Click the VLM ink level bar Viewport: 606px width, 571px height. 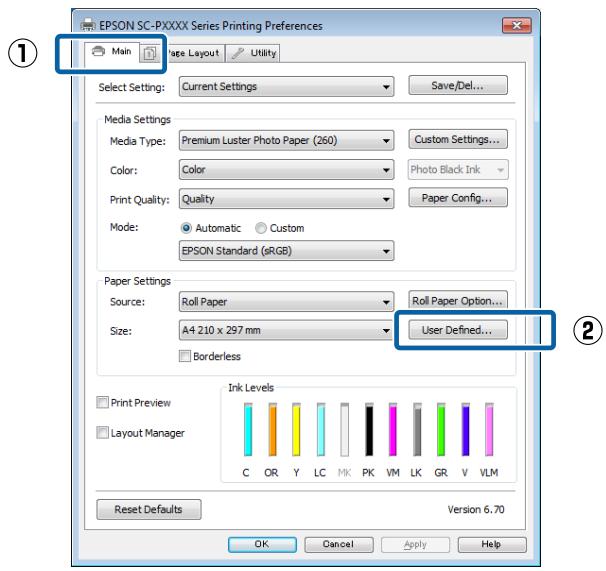pos(489,430)
